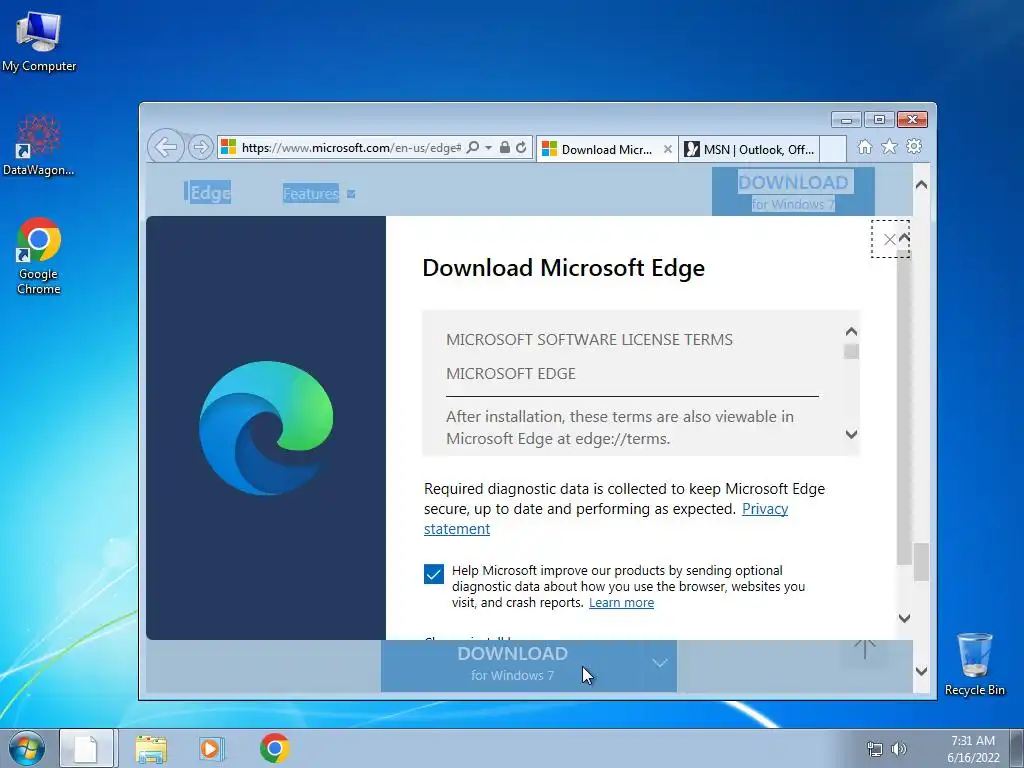Open Google Chrome desktop shortcut
Image resolution: width=1024 pixels, height=768 pixels.
pyautogui.click(x=39, y=256)
